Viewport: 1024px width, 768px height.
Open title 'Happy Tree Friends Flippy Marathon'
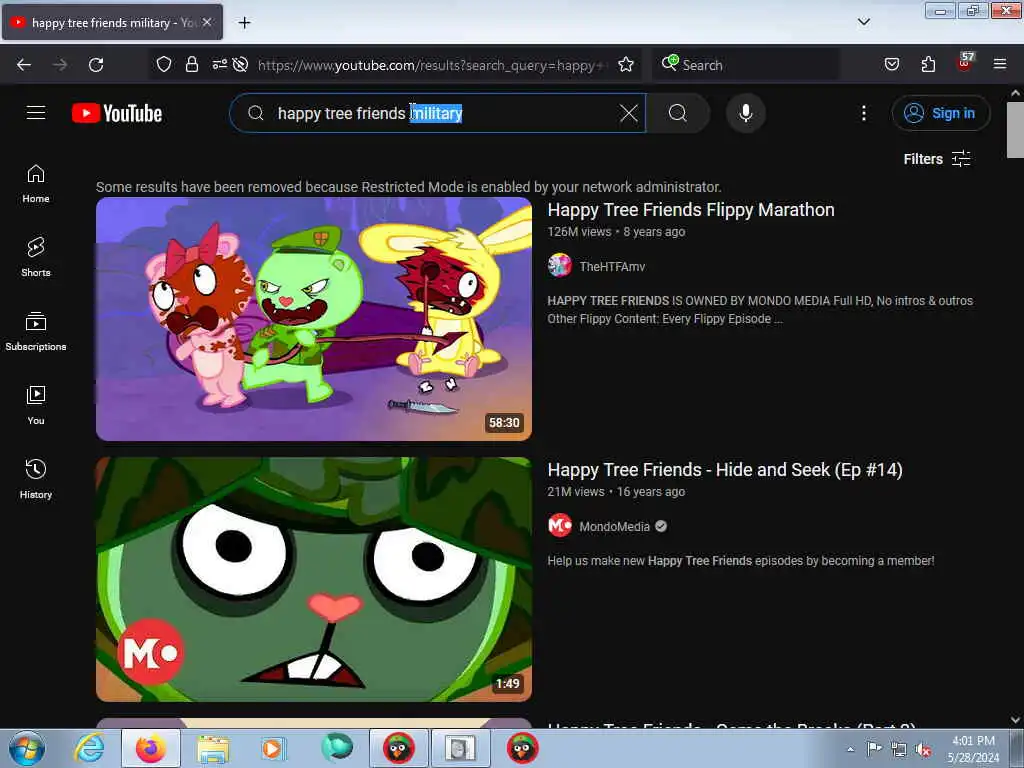click(x=691, y=210)
